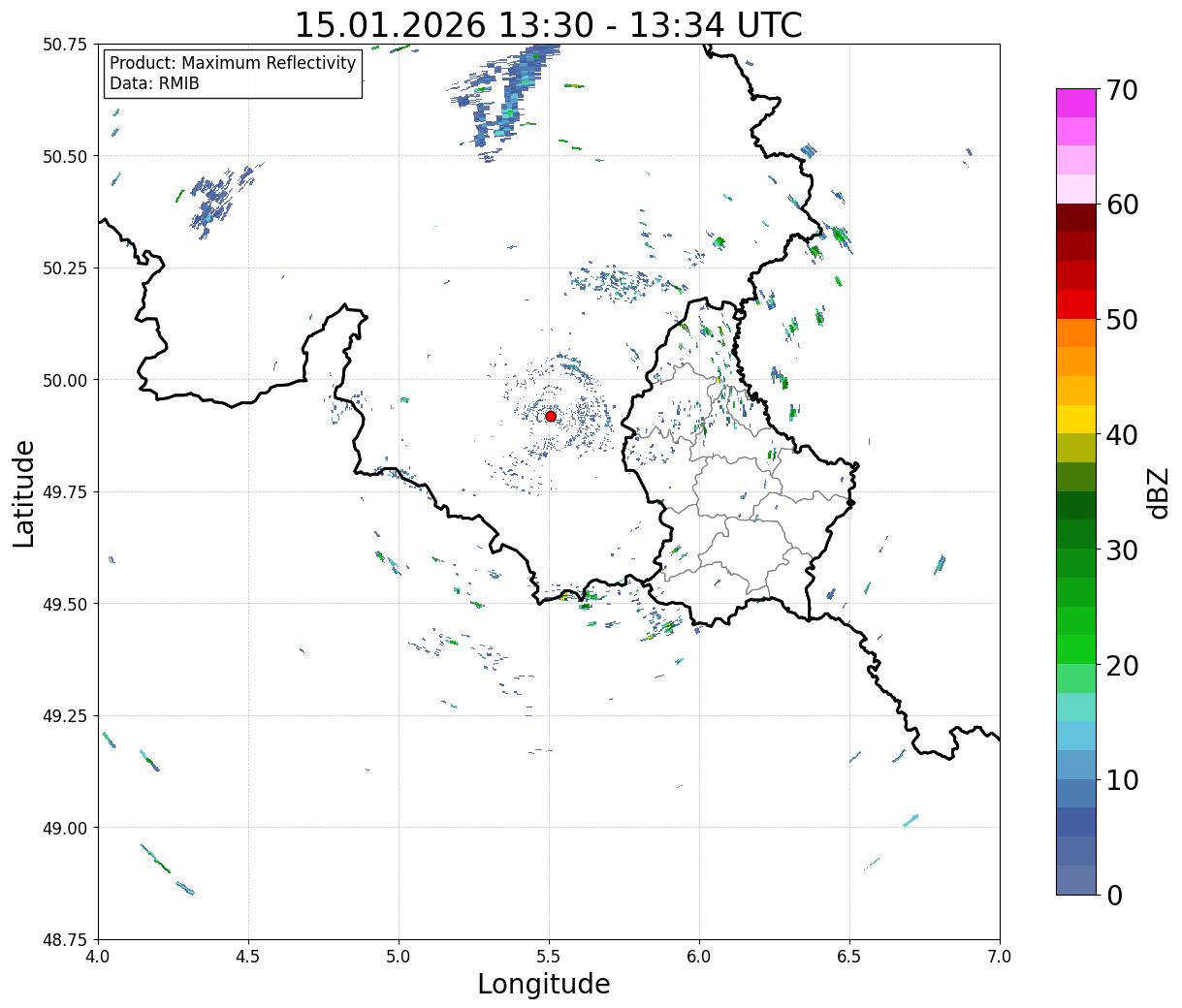Click the bright green swatch just above 20 dBZ

pos(1076,648)
